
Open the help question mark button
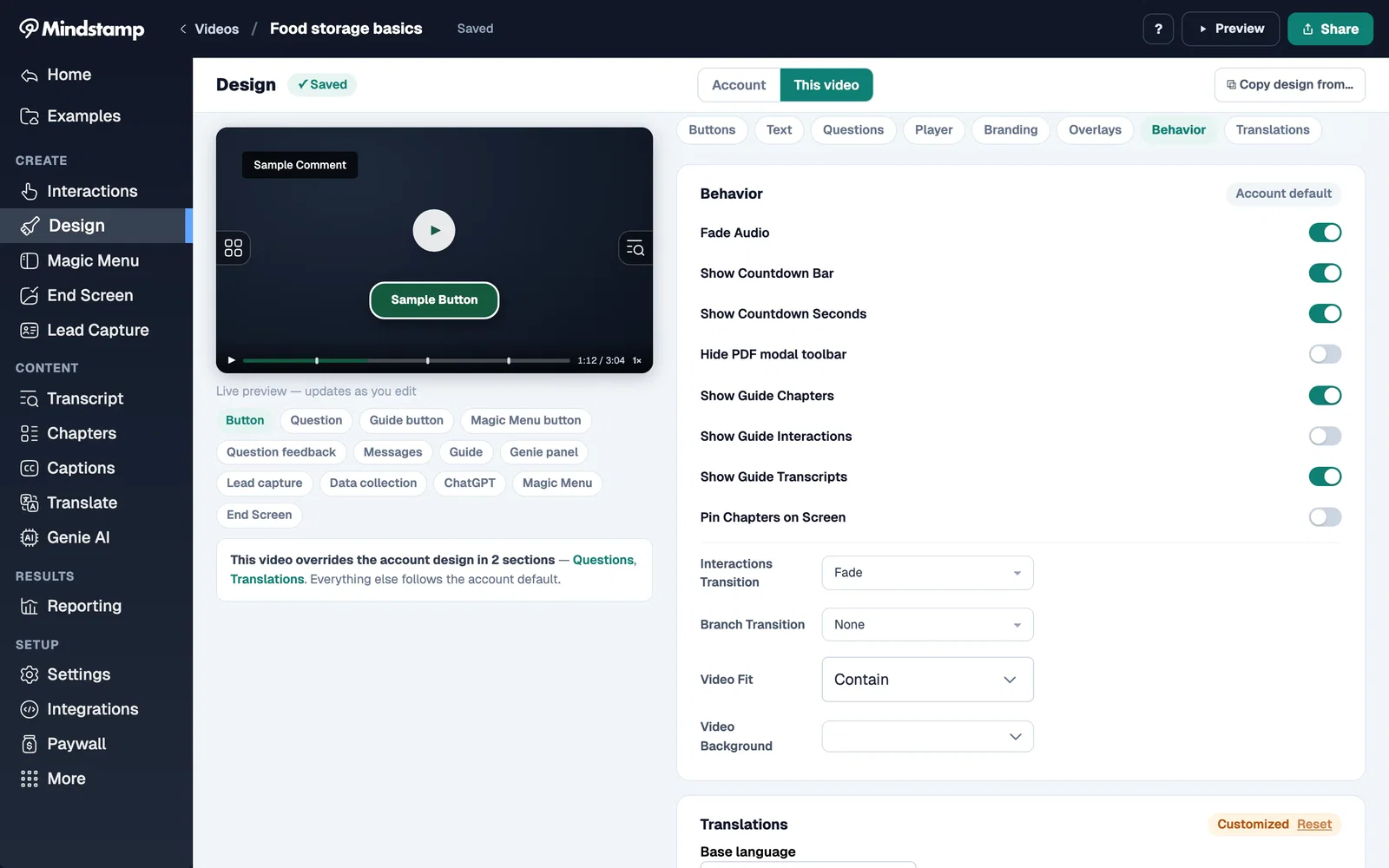coord(1158,29)
